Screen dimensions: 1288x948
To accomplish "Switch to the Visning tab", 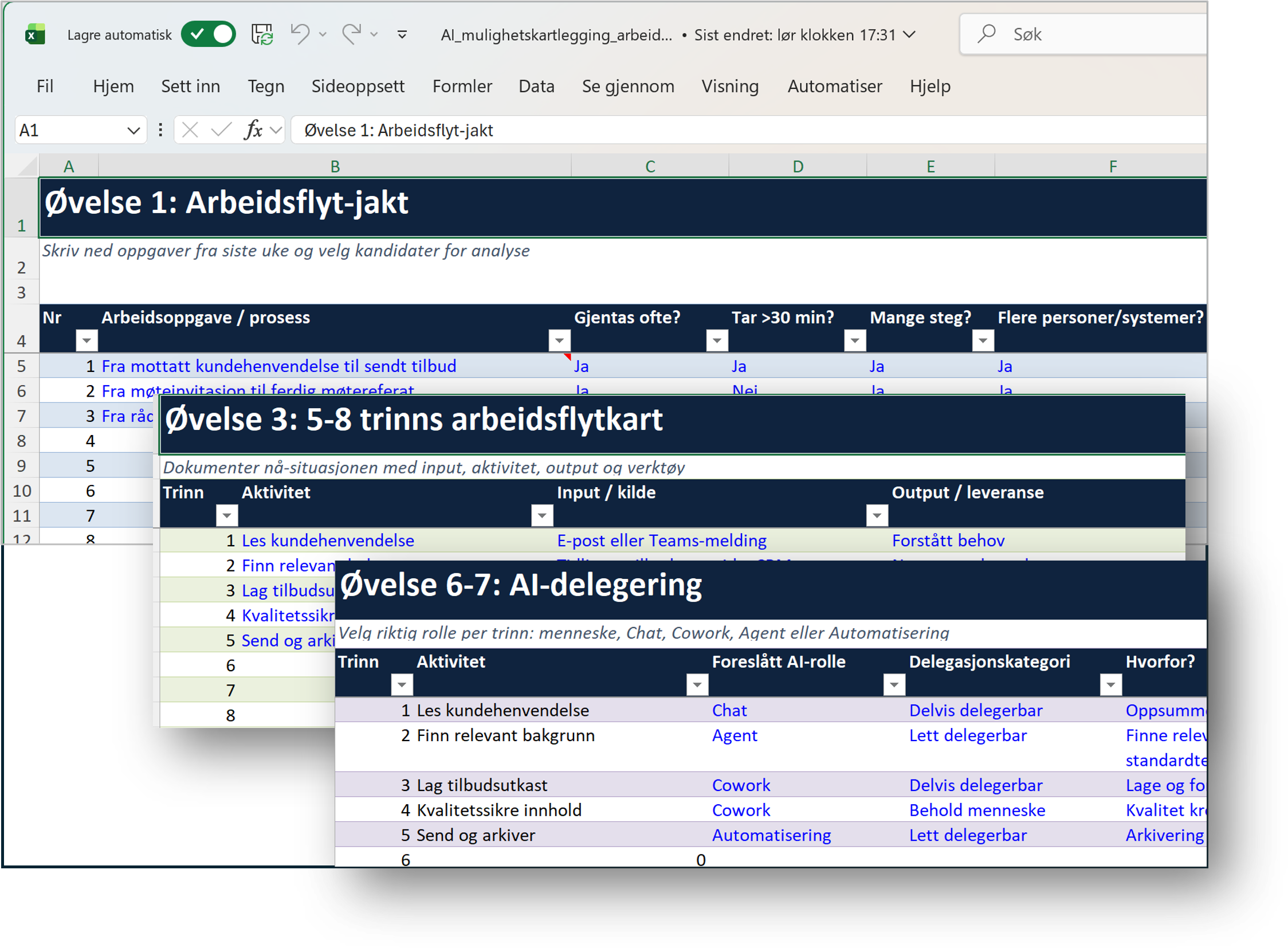I will 730,86.
